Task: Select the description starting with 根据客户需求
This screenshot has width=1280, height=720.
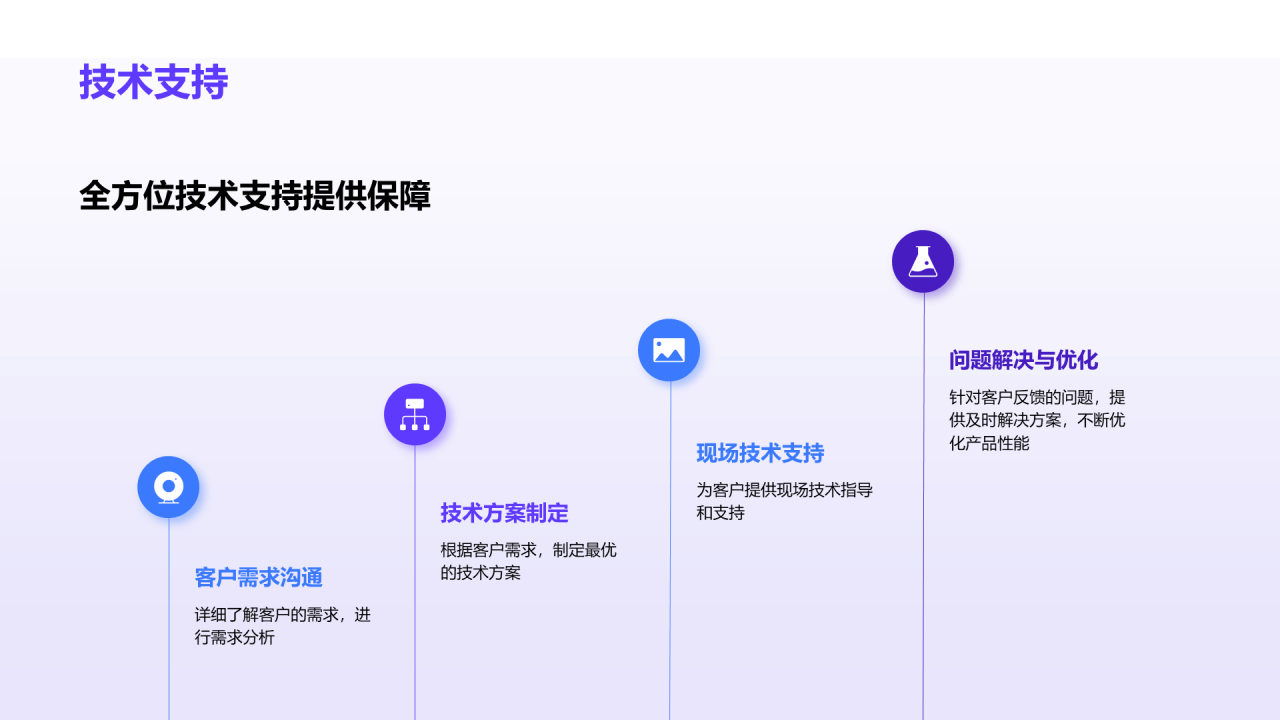Action: click(529, 561)
